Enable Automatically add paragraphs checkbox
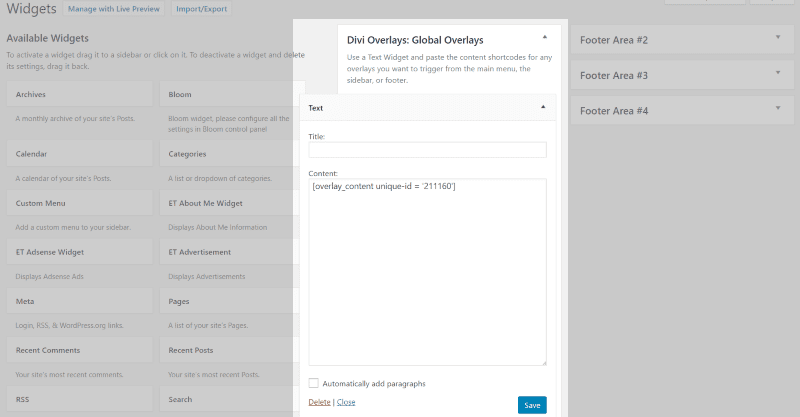 pyautogui.click(x=314, y=383)
